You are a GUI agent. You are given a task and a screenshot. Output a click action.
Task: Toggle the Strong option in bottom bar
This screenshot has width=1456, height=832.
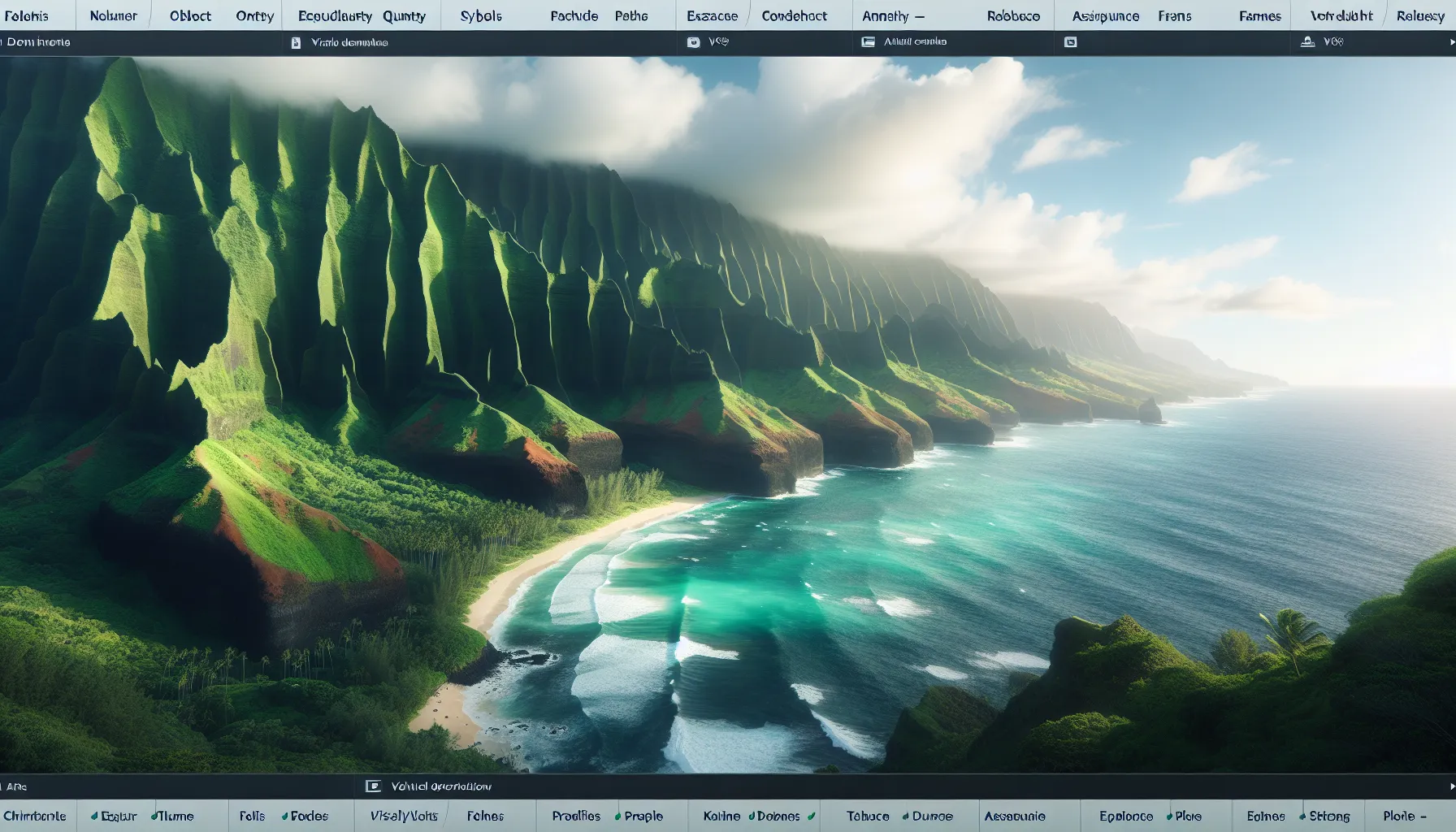(x=1324, y=816)
